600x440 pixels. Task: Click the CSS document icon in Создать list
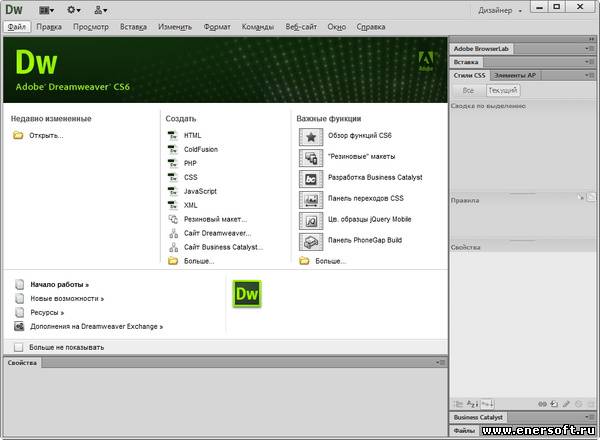173,177
